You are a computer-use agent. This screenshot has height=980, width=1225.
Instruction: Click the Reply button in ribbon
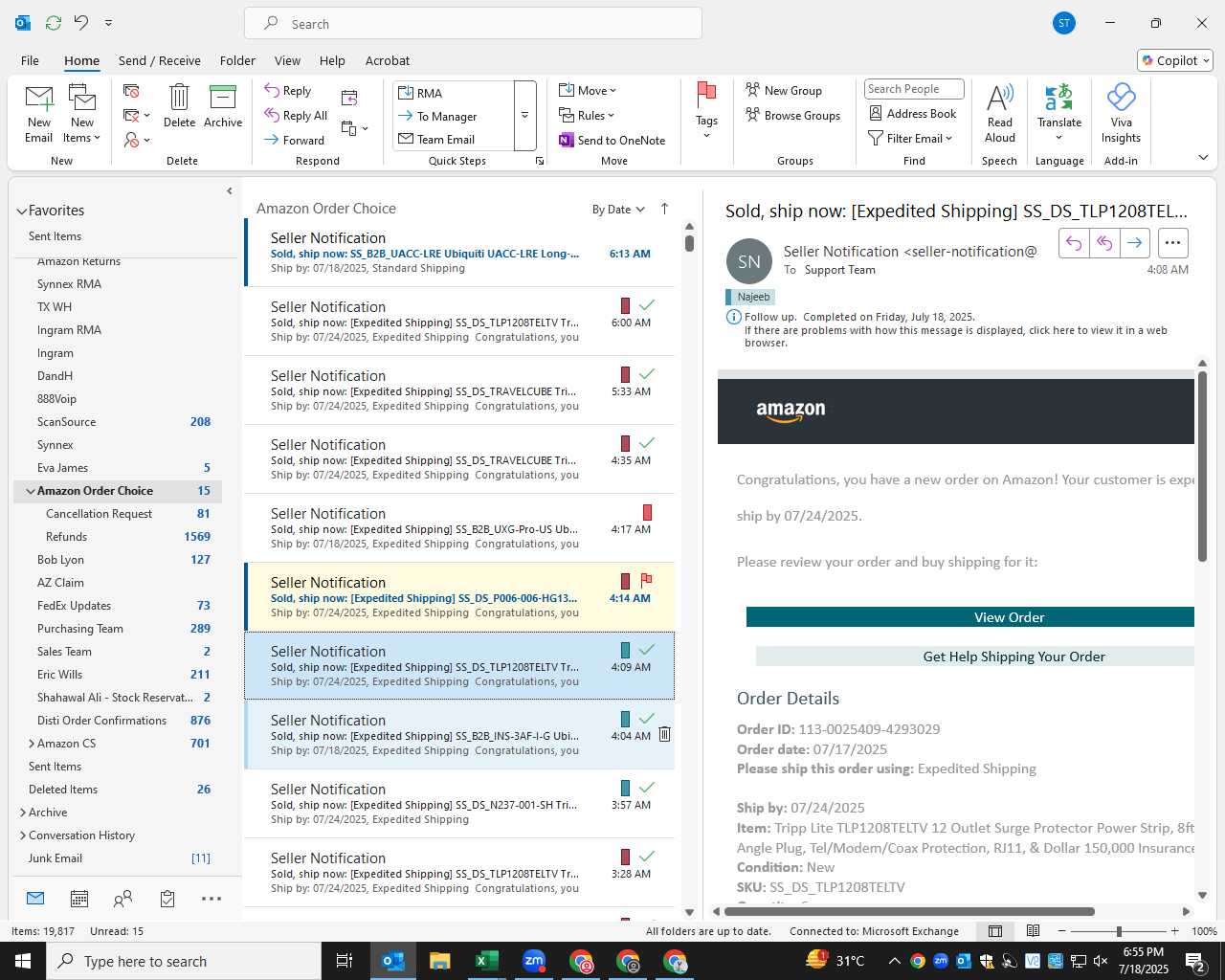(x=288, y=91)
